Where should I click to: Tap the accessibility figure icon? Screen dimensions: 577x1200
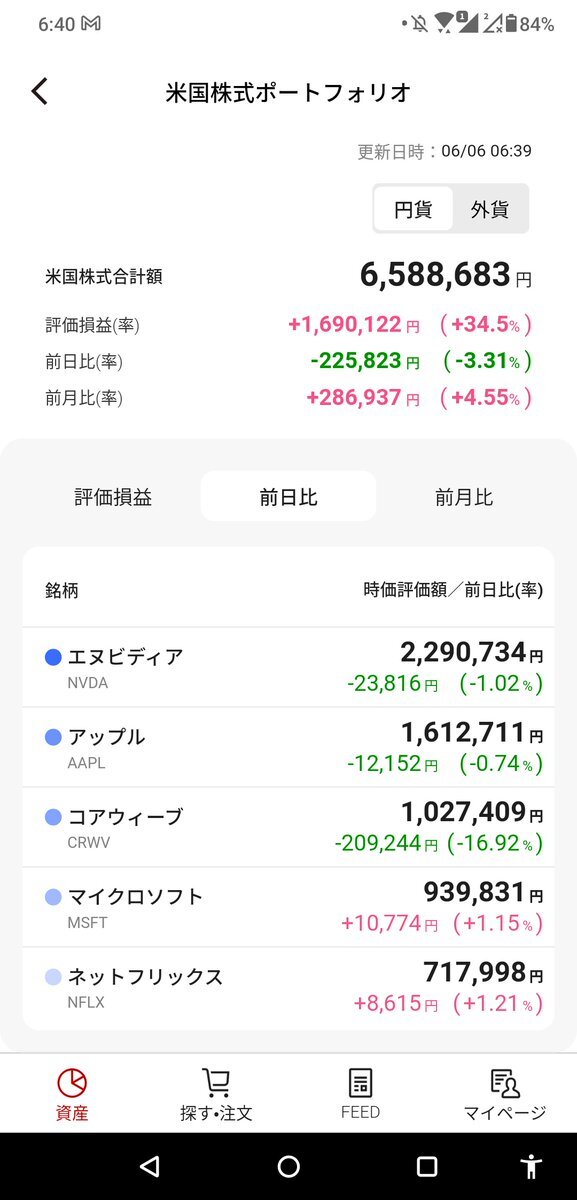531,1166
